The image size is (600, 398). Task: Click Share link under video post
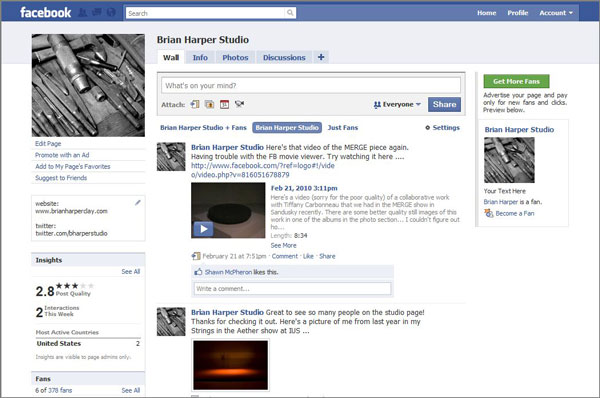[x=327, y=256]
